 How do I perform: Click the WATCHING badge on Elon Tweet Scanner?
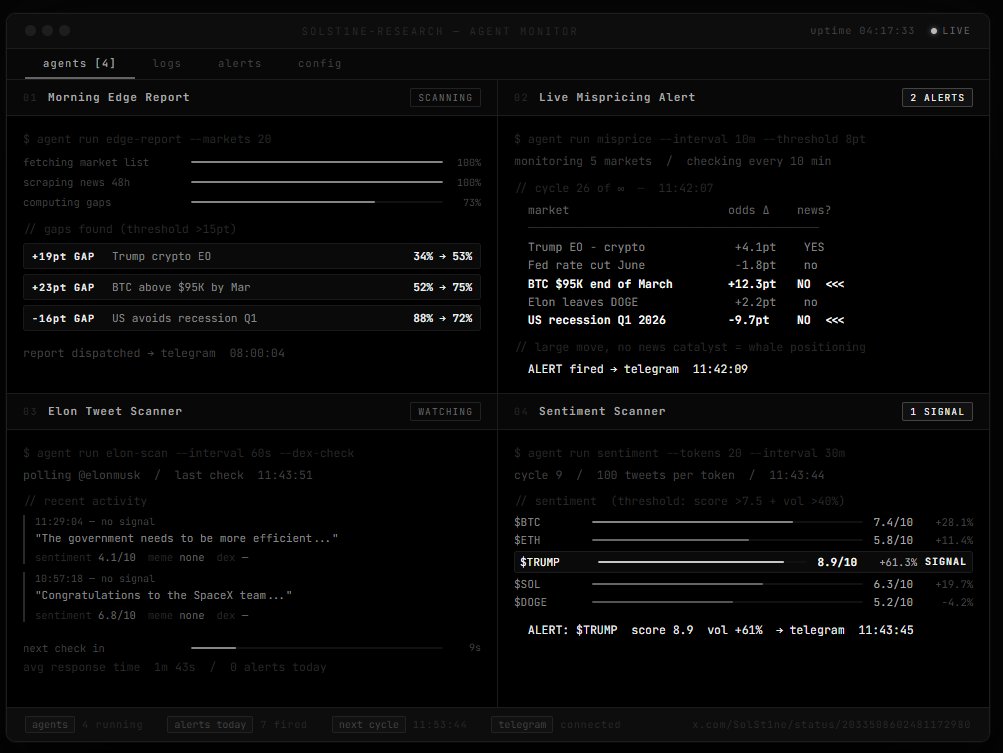[445, 411]
